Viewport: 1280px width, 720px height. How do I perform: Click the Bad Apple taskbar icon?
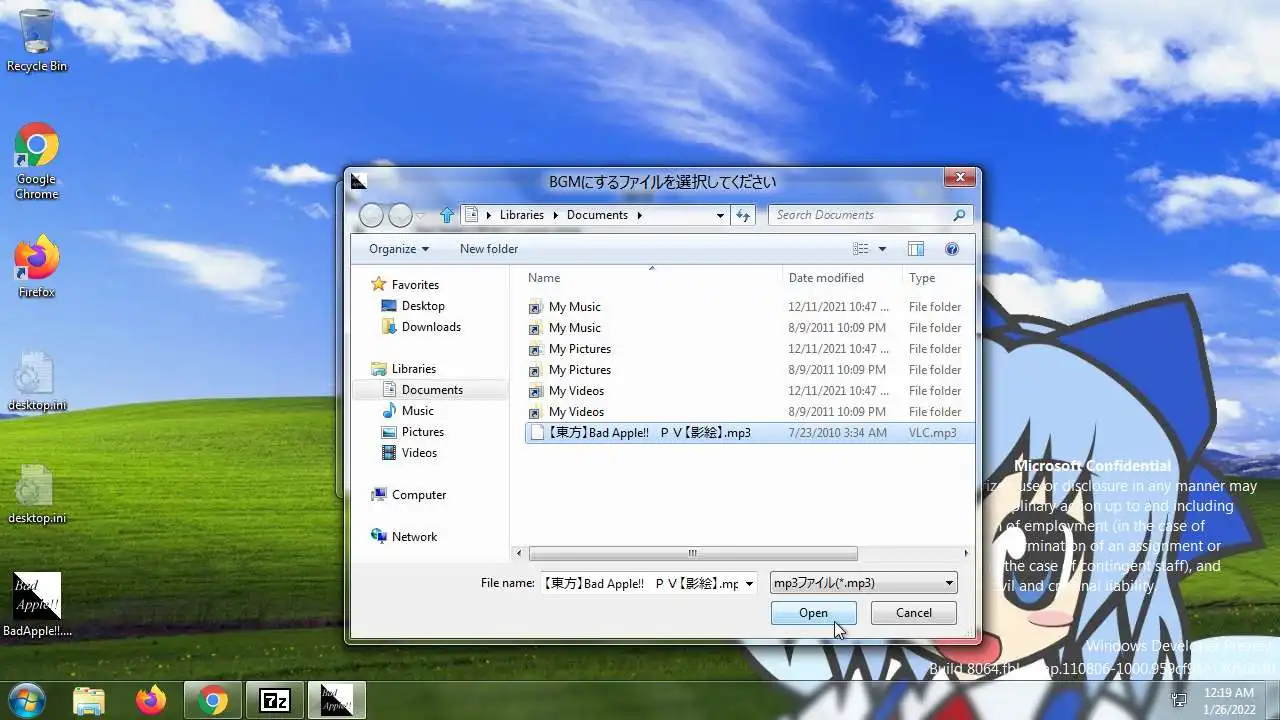(336, 700)
